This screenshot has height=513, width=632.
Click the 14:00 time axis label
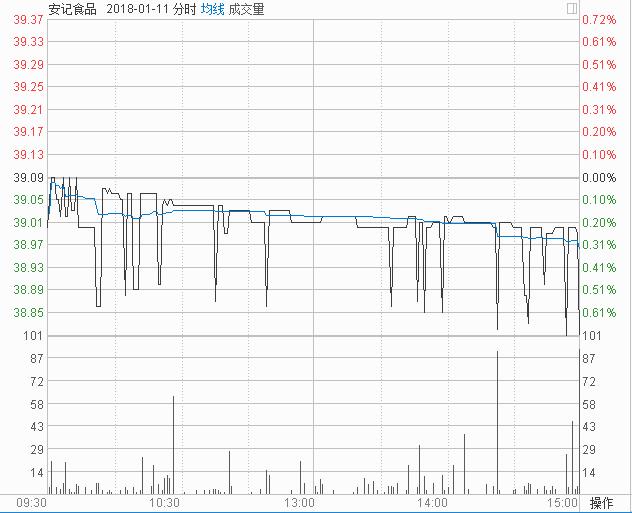click(x=432, y=502)
